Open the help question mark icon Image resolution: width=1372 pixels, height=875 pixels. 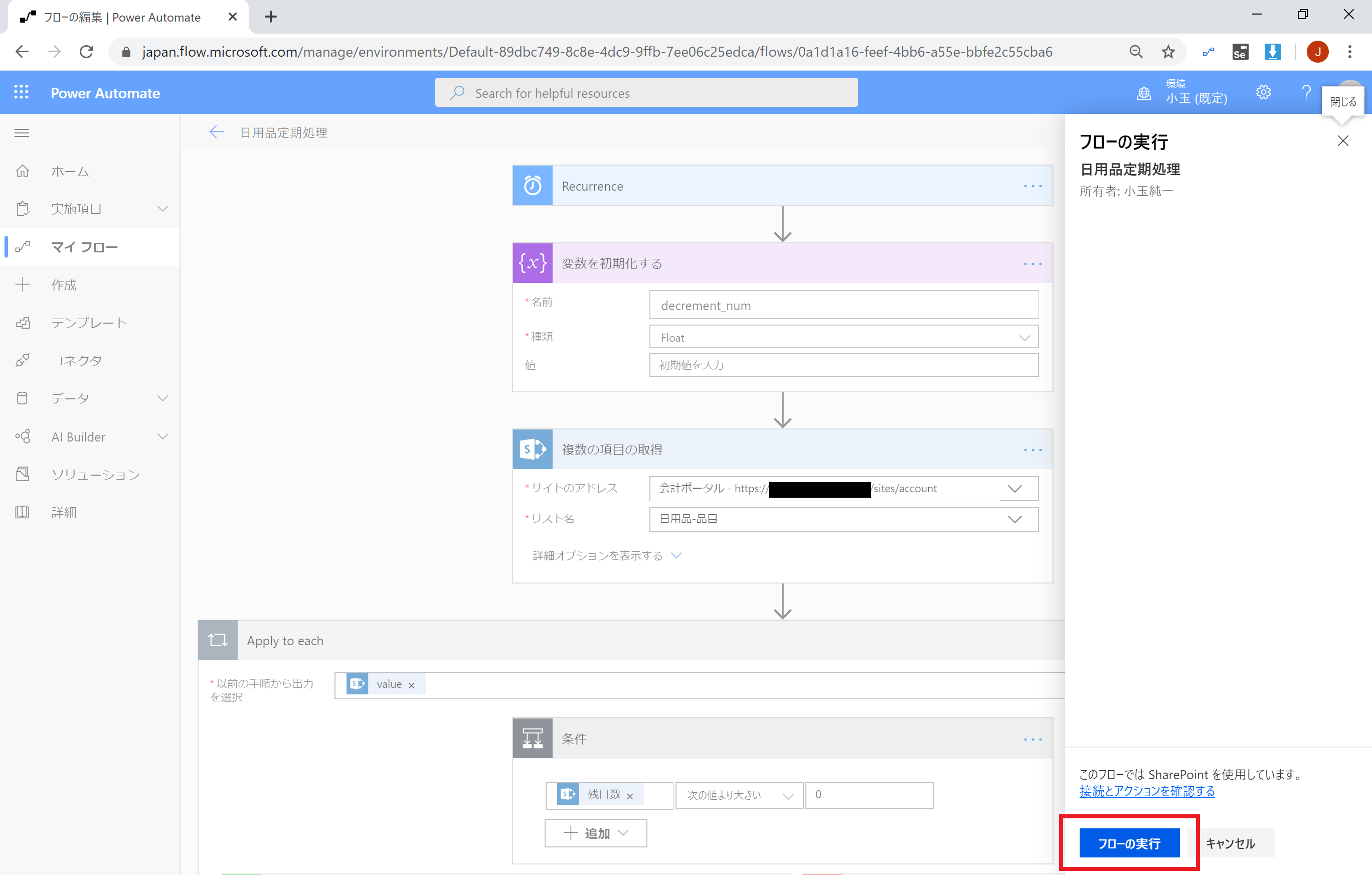pyautogui.click(x=1306, y=92)
